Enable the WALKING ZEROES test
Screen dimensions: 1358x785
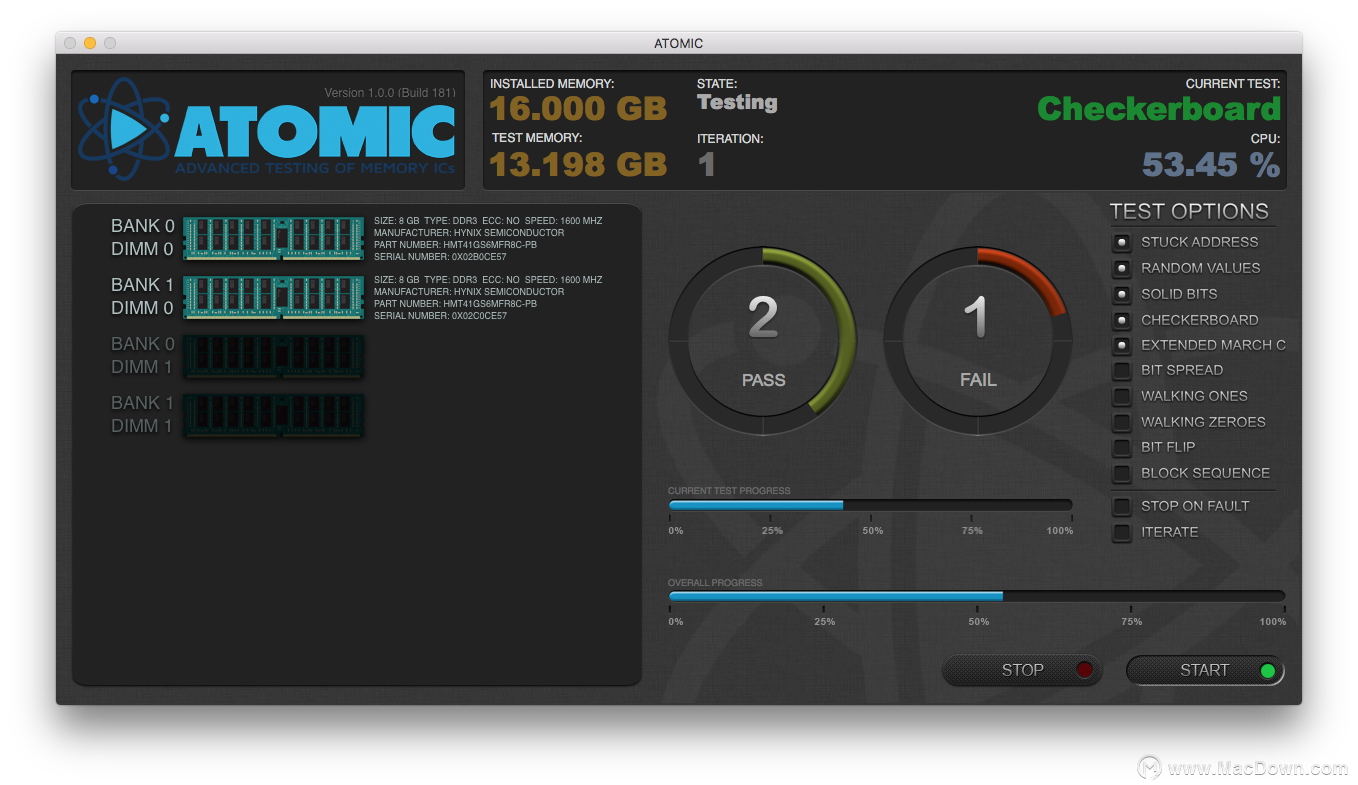1122,422
